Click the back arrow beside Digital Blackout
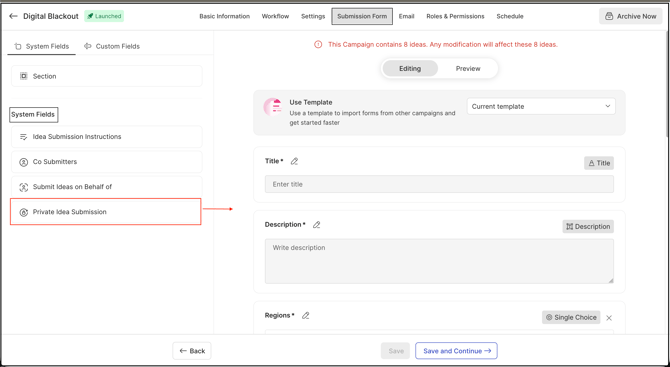The height and width of the screenshot is (367, 670). tap(13, 16)
